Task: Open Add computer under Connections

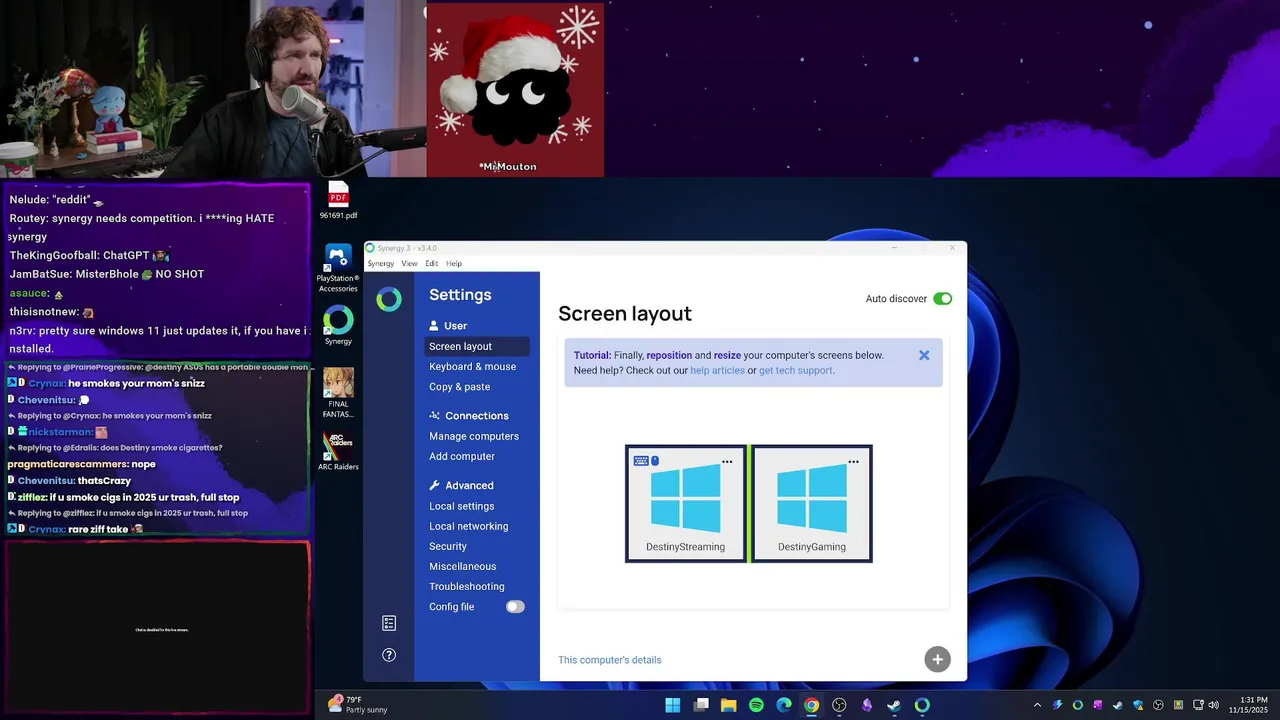Action: coord(462,456)
